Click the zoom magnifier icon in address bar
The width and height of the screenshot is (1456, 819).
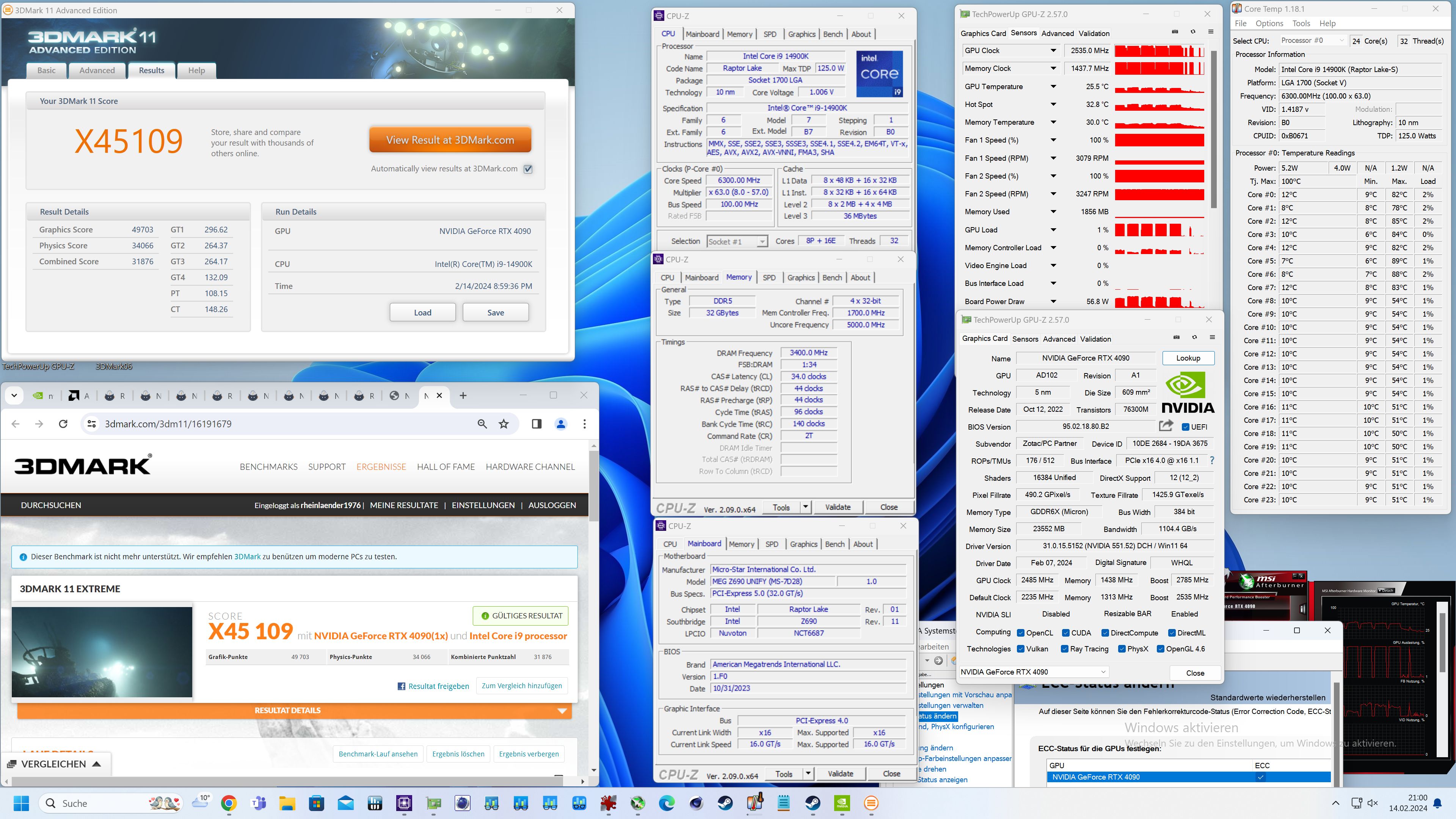pyautogui.click(x=482, y=424)
